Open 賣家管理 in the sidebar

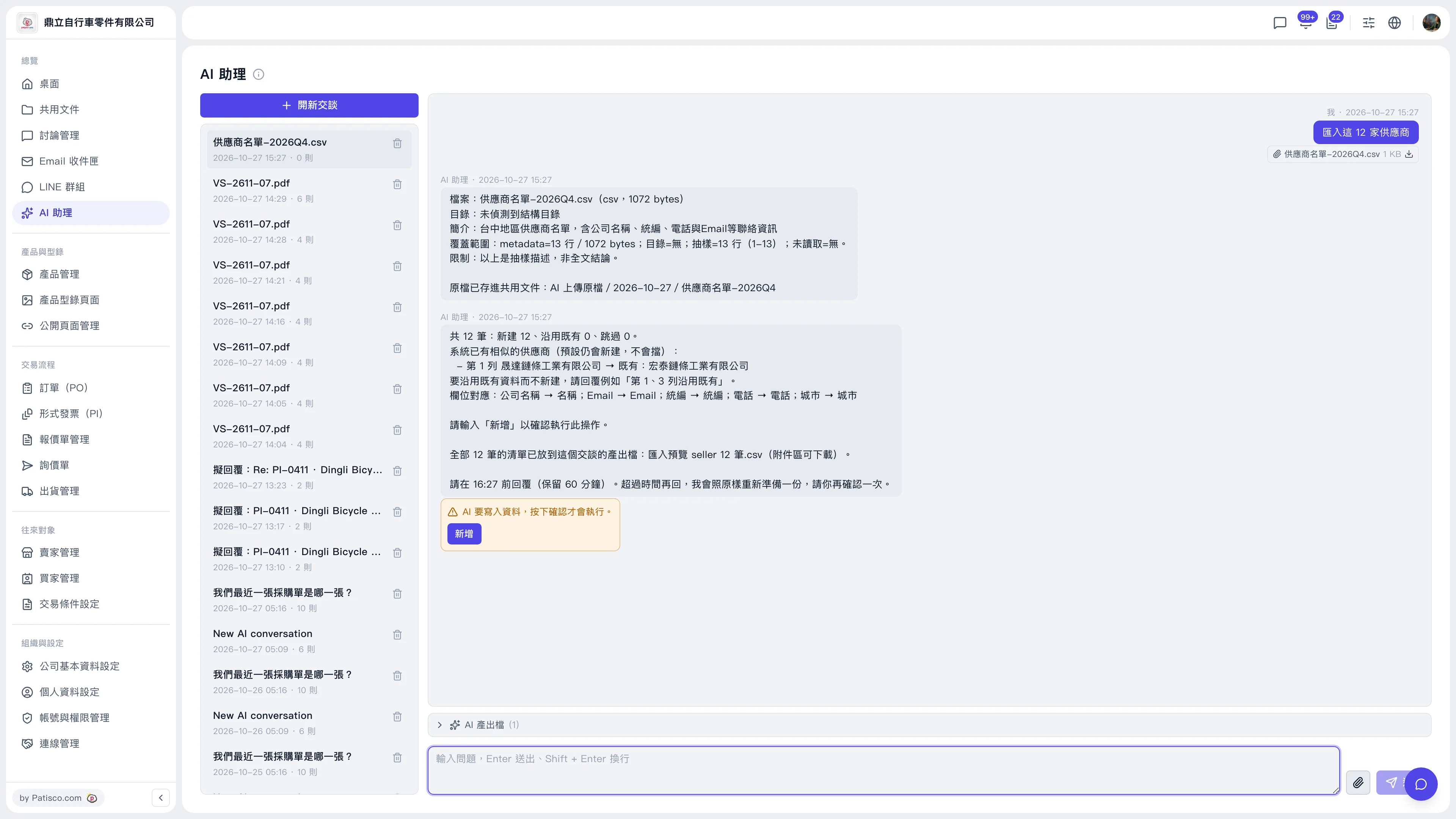pos(91,552)
